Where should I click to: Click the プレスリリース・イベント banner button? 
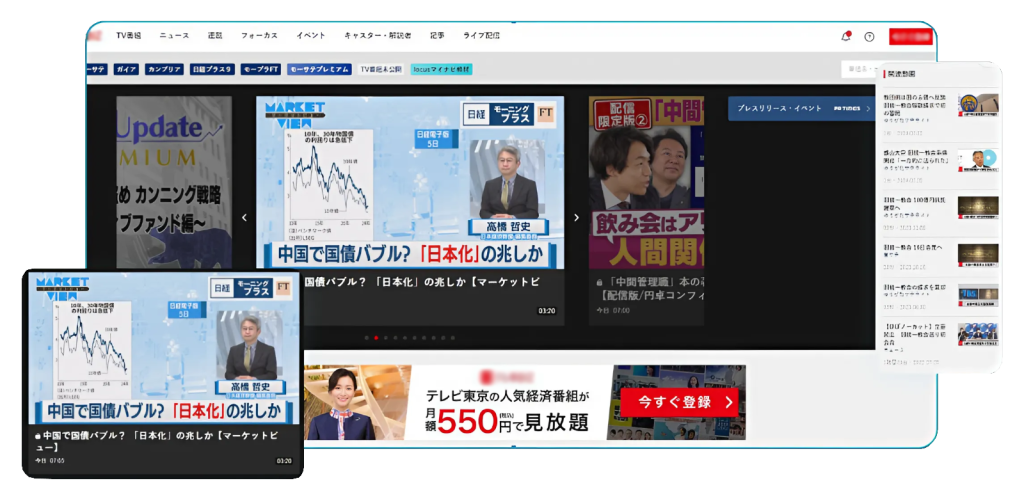(801, 108)
